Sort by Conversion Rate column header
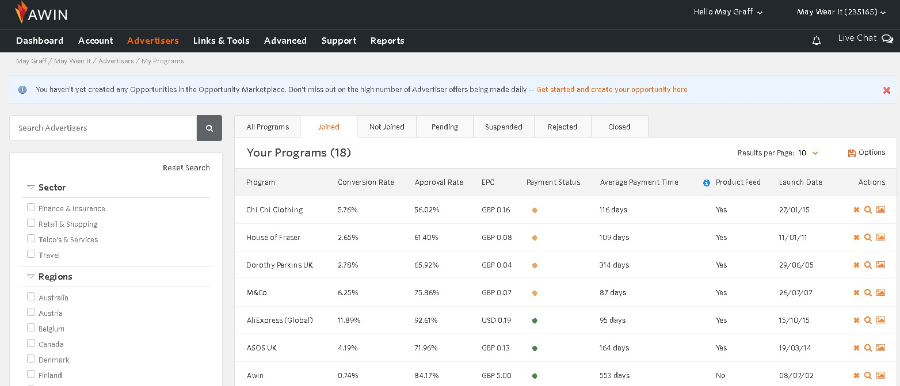The height and width of the screenshot is (386, 900). 366,182
